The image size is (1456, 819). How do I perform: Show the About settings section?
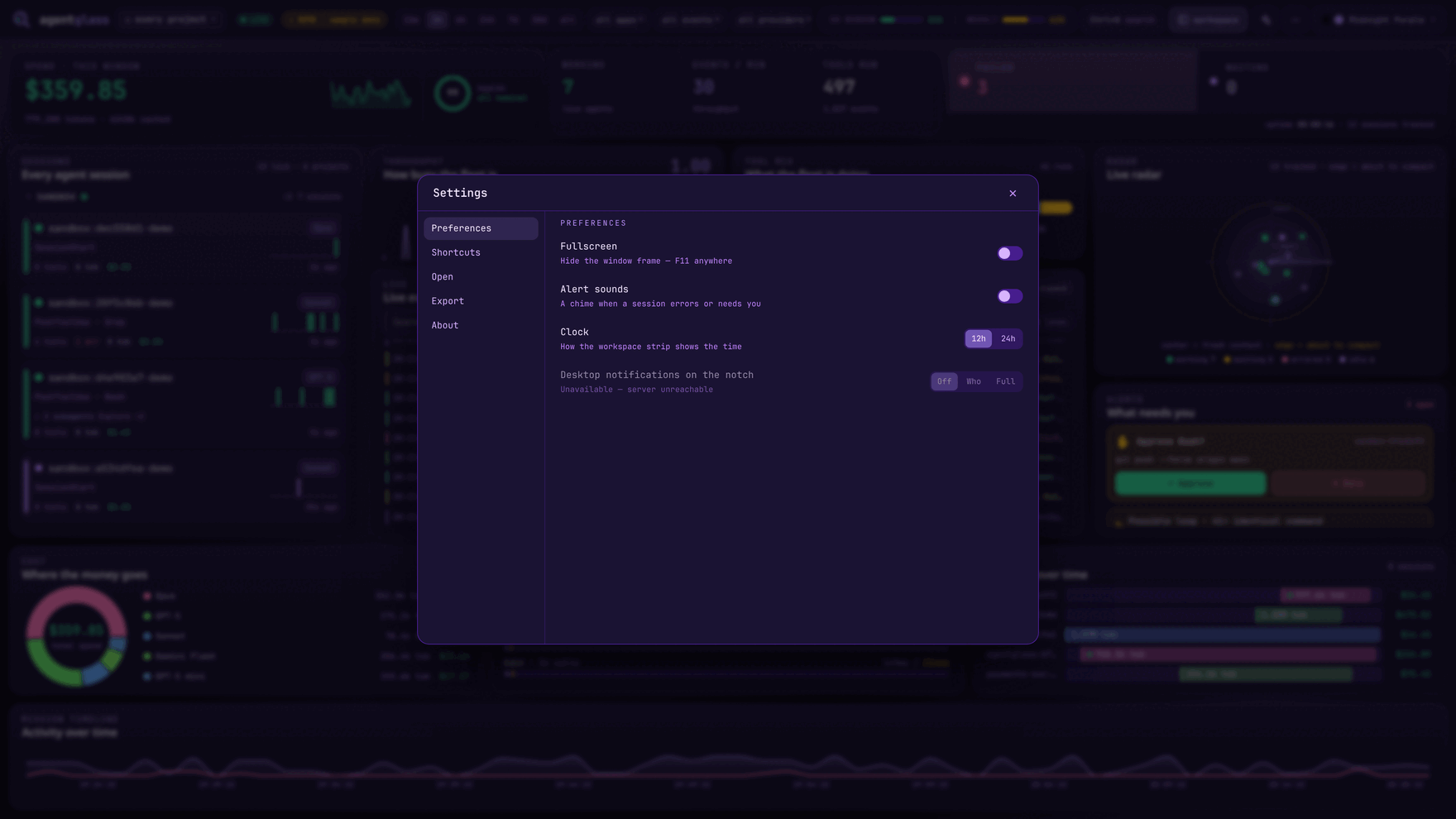click(x=481, y=325)
